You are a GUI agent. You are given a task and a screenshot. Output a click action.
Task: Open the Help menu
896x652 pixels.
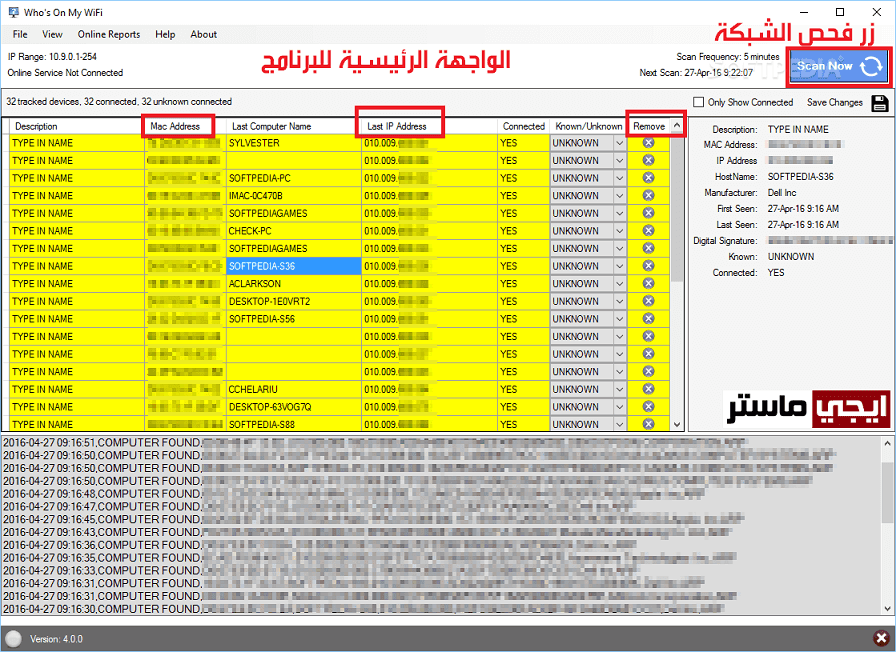[x=165, y=34]
